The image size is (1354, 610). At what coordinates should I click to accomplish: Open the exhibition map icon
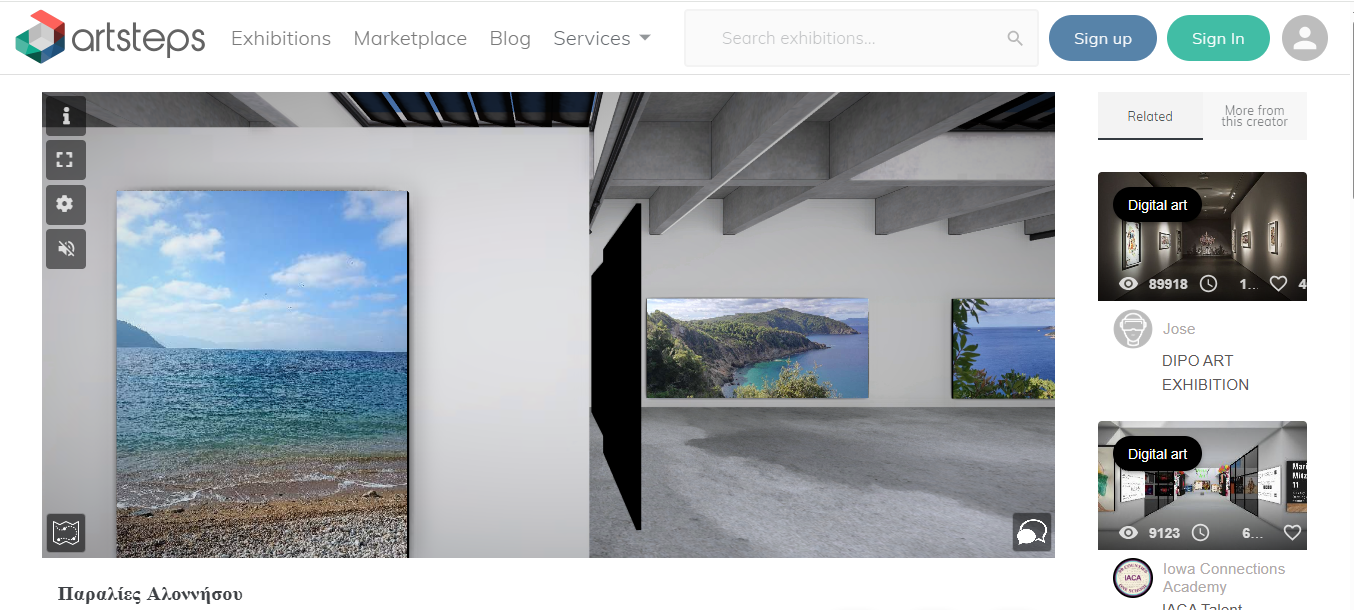coord(66,533)
